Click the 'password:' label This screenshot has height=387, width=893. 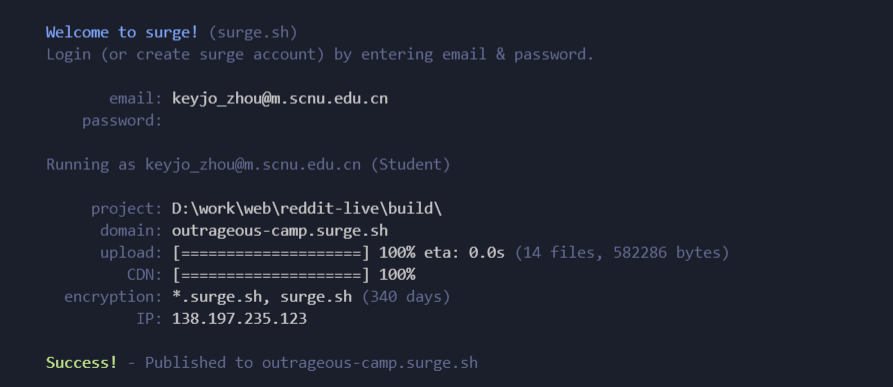(122, 121)
